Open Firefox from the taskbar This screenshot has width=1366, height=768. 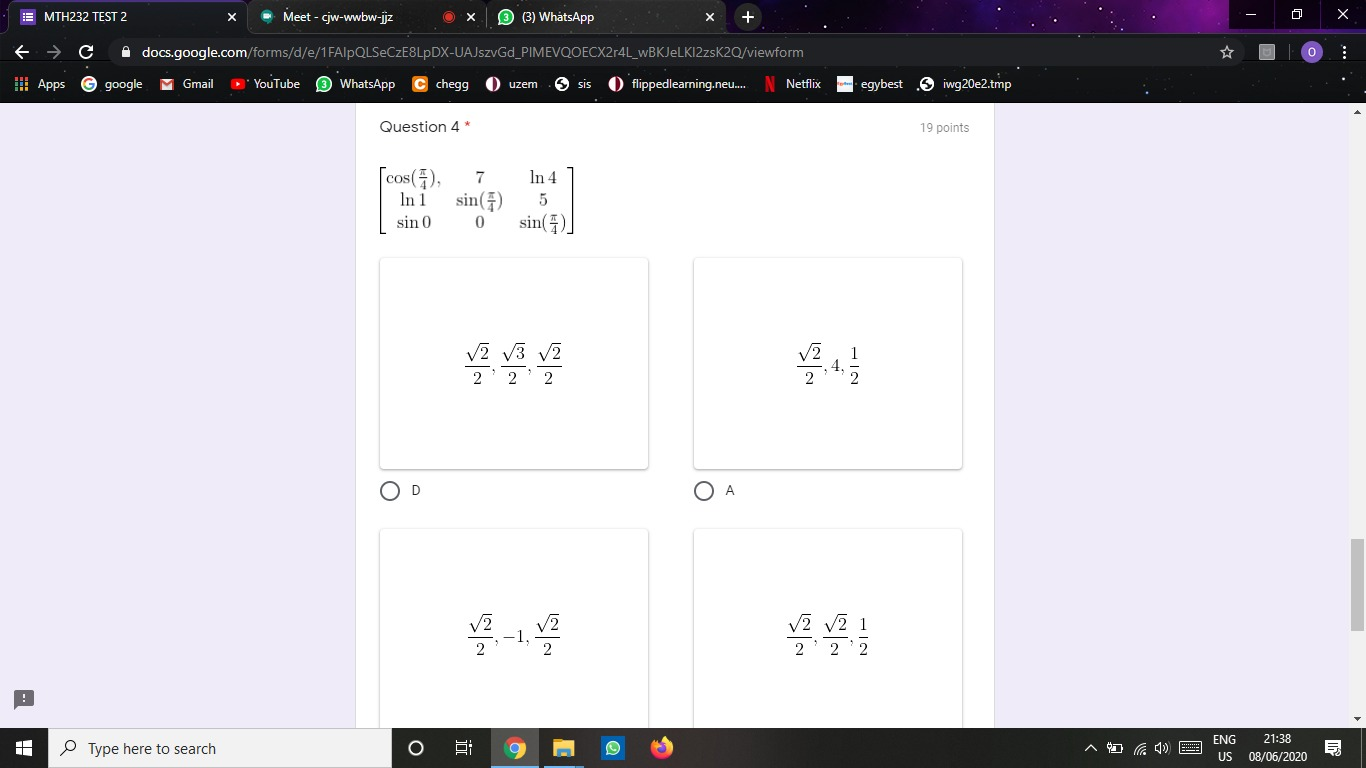[x=661, y=748]
